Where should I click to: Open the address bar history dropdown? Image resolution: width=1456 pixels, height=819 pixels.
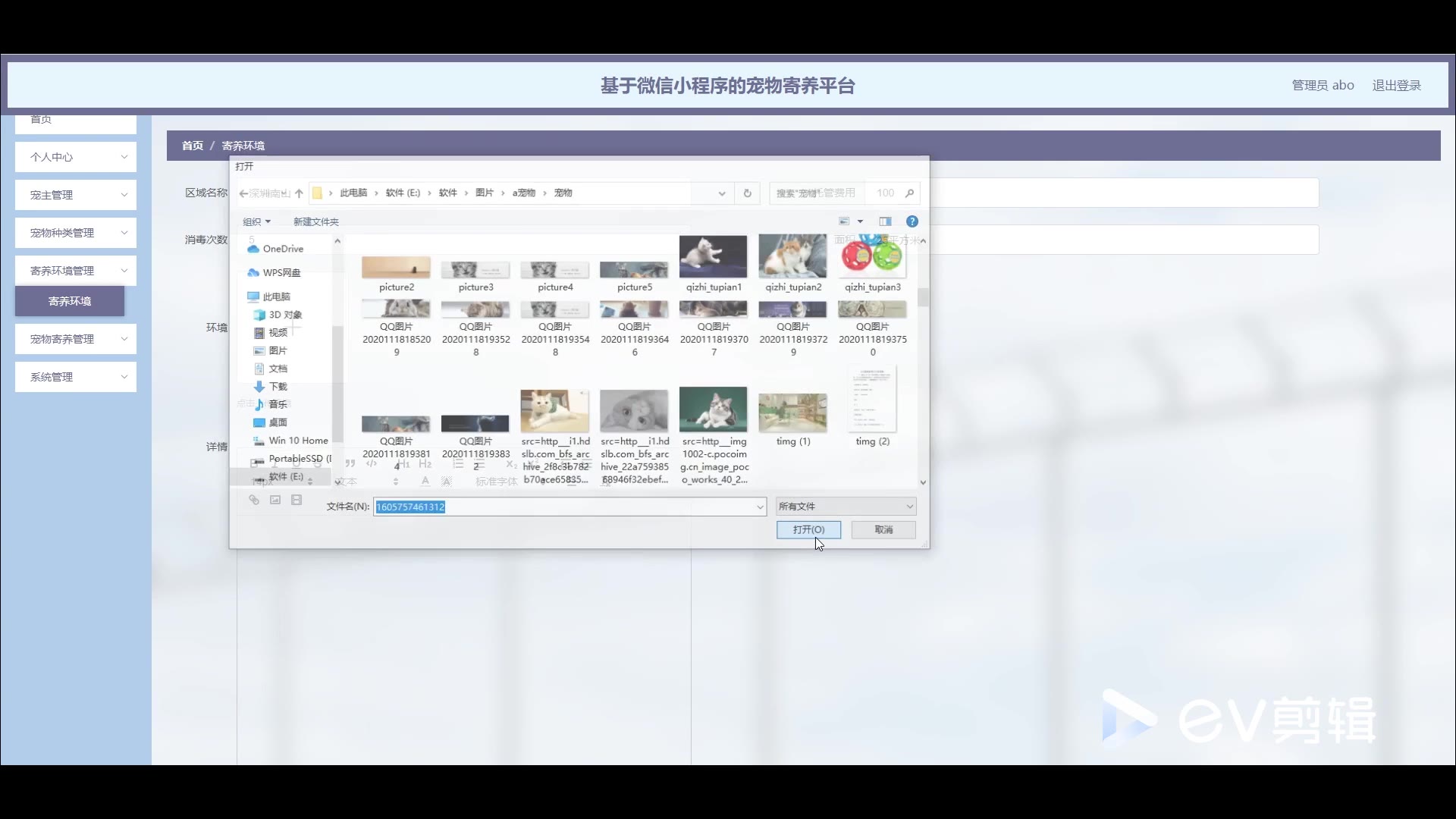(x=721, y=193)
